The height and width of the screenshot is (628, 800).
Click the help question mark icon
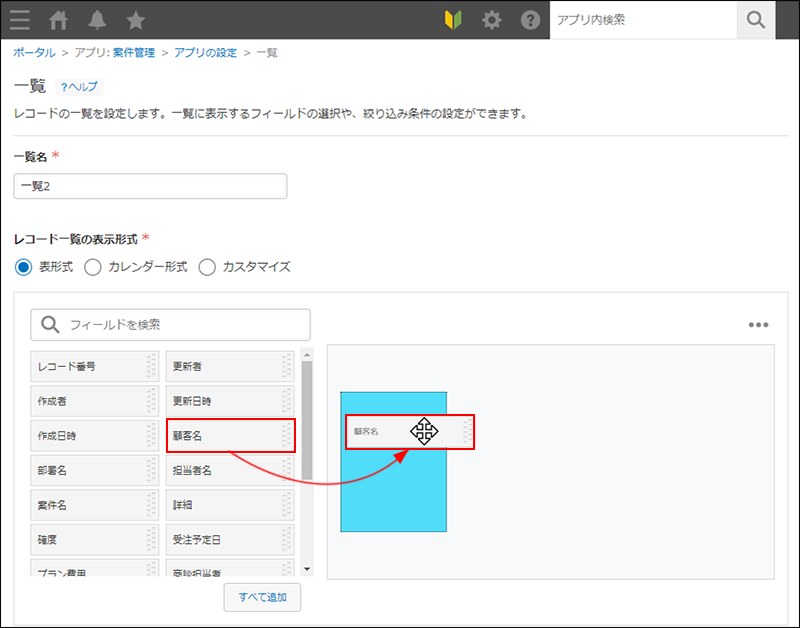click(x=530, y=19)
